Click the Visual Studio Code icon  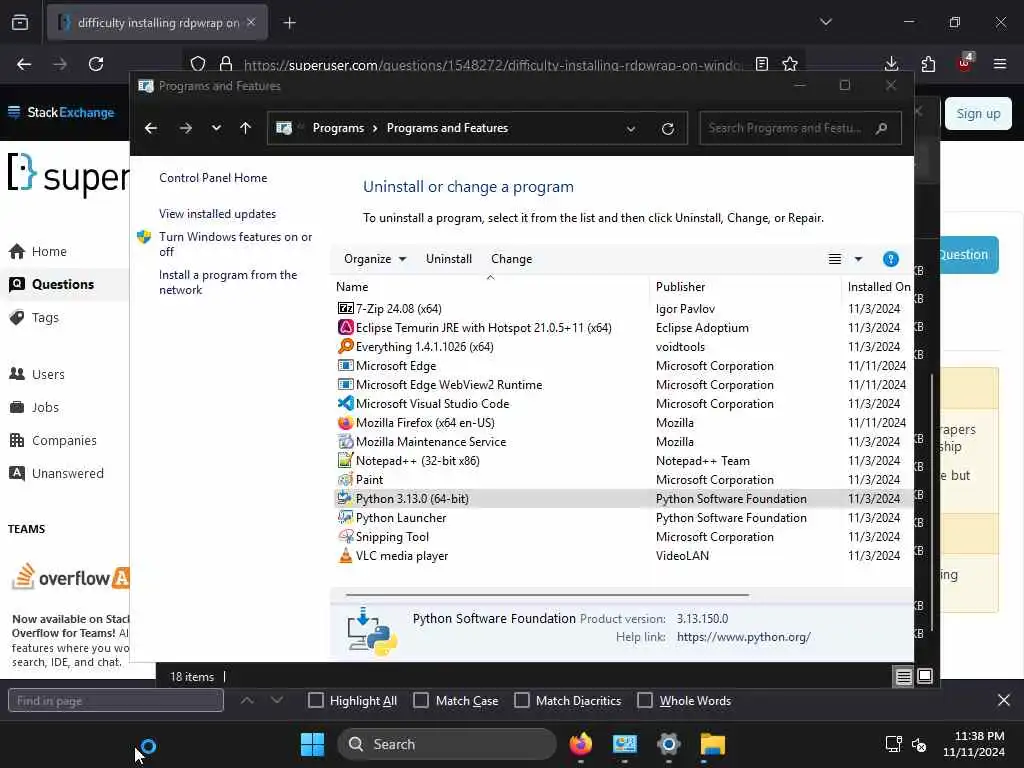[x=345, y=403]
